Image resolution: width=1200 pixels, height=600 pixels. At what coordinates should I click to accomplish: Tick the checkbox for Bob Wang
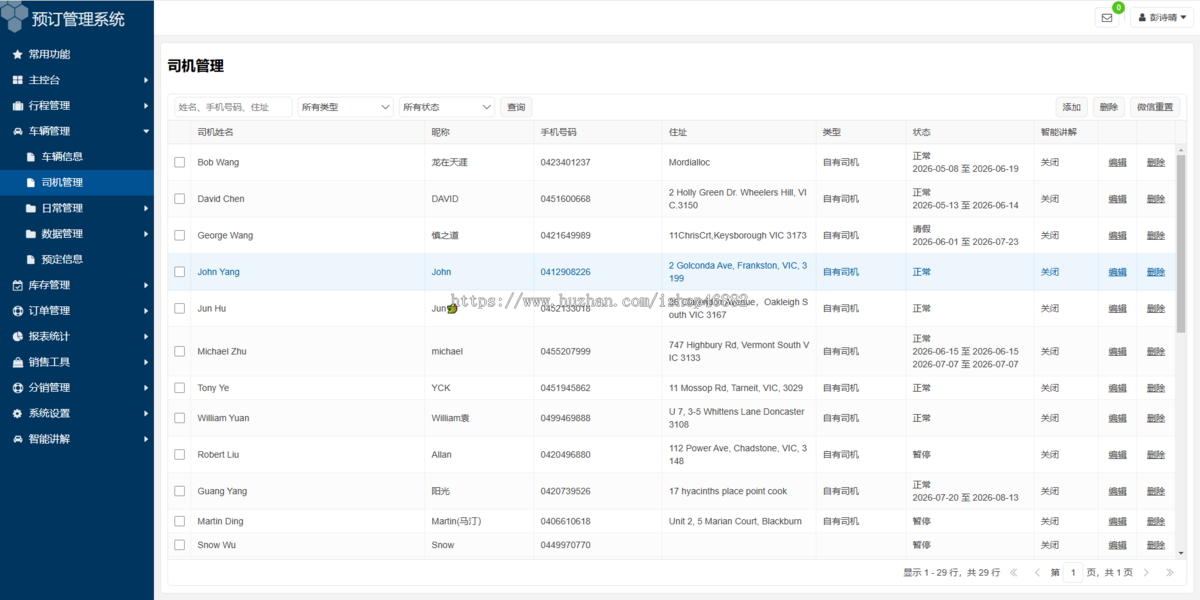click(x=180, y=162)
